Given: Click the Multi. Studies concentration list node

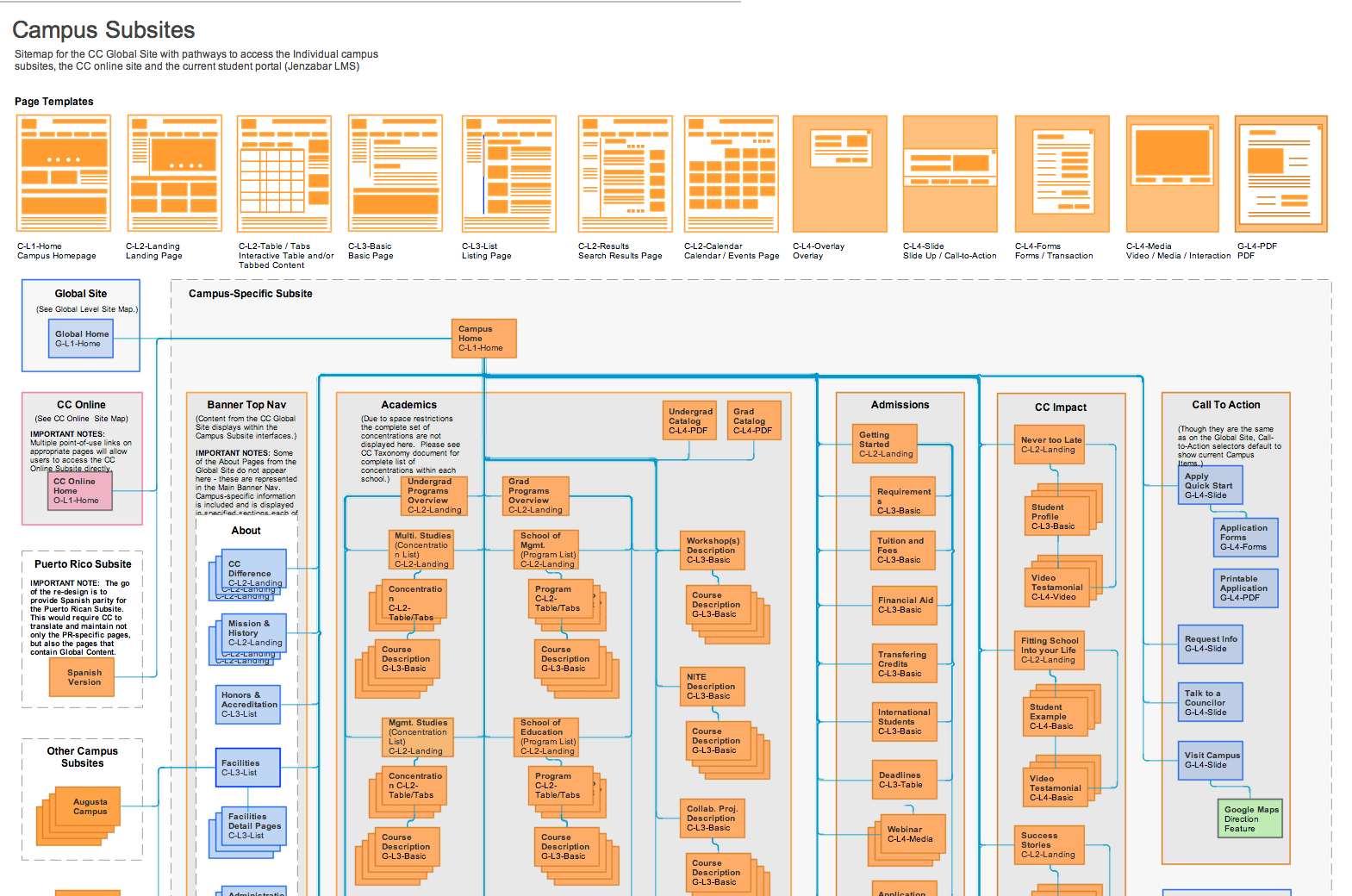Looking at the screenshot, I should tap(421, 550).
